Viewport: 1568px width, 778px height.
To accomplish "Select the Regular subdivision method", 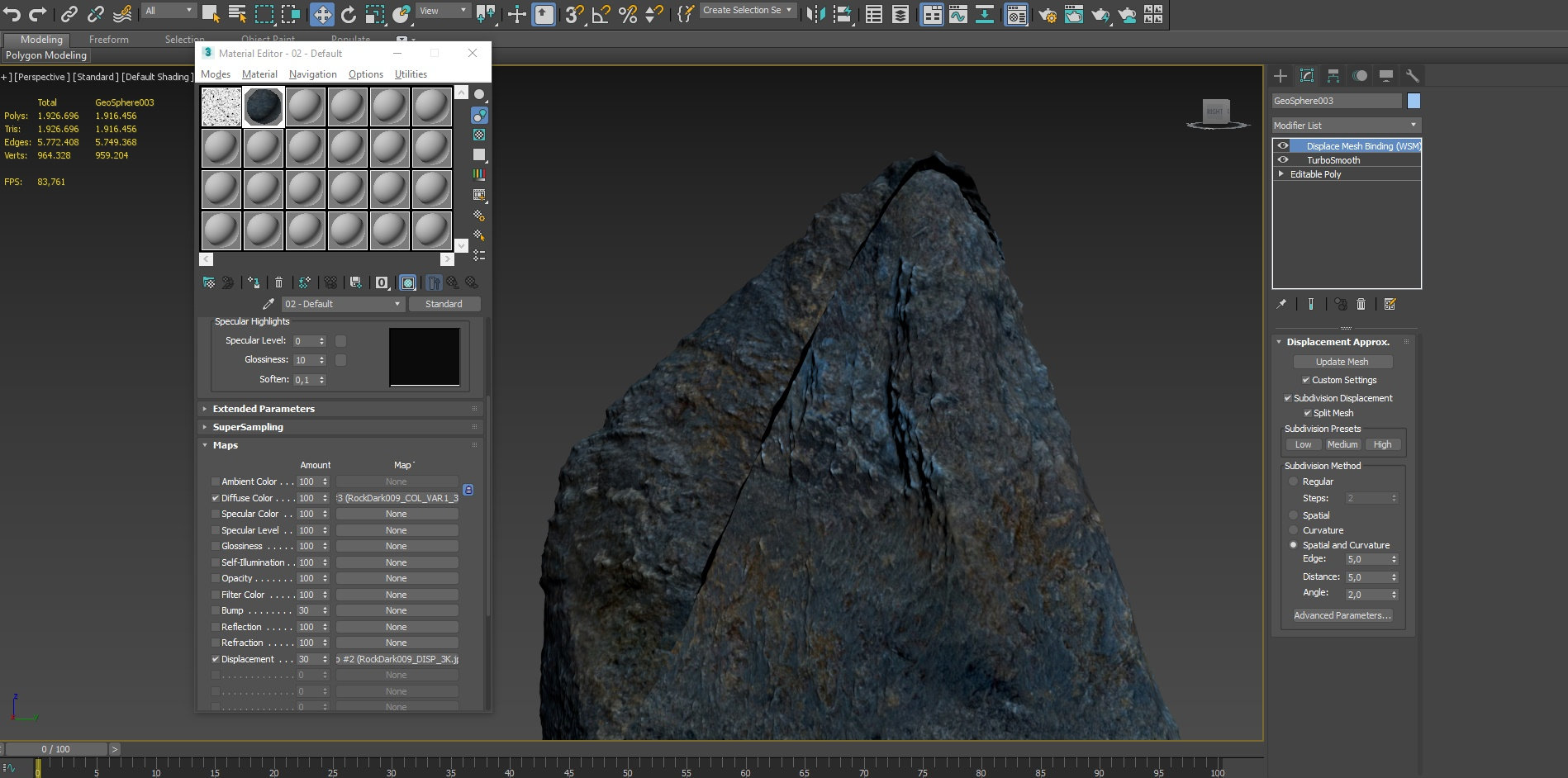I will [x=1294, y=482].
